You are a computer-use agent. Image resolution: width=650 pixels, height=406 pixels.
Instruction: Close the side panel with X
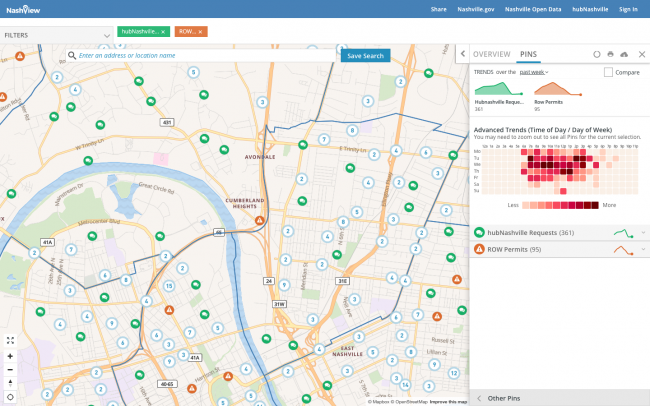tap(642, 54)
